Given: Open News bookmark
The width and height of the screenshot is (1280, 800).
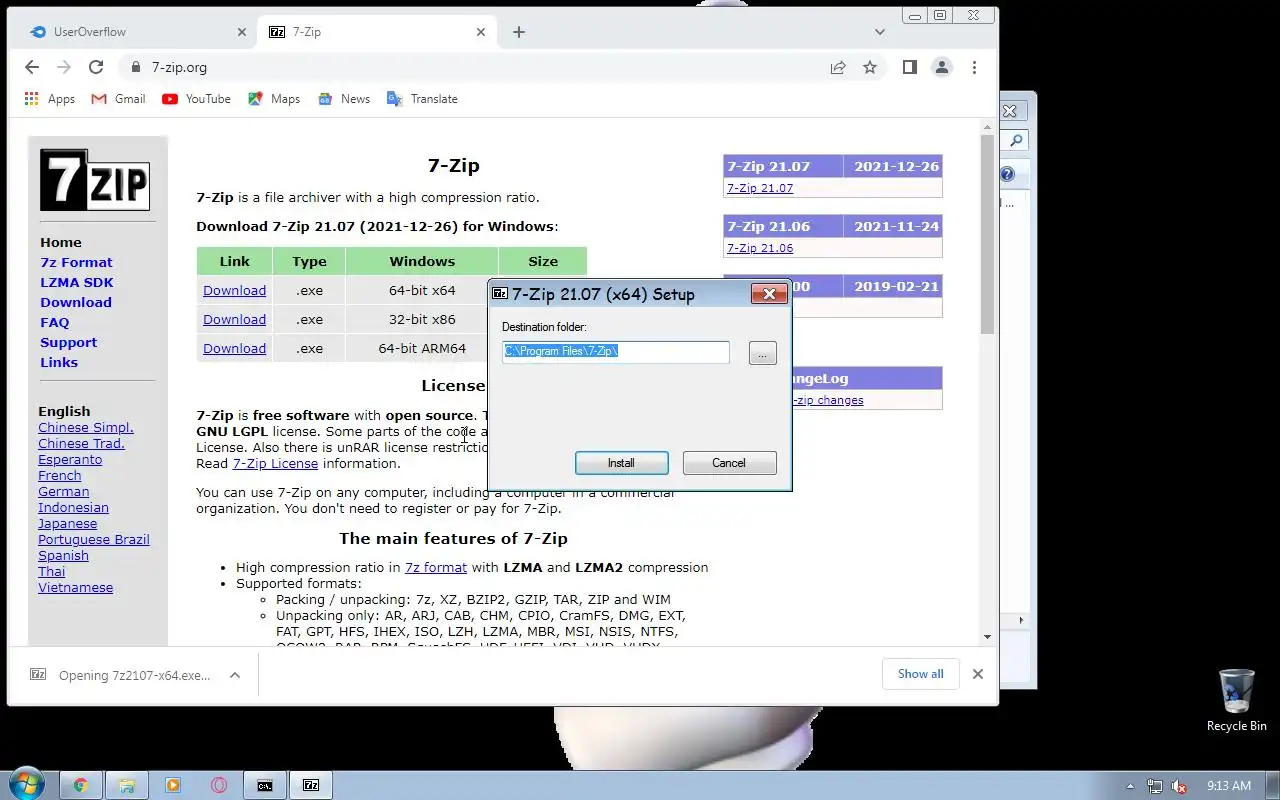Looking at the screenshot, I should (x=343, y=99).
